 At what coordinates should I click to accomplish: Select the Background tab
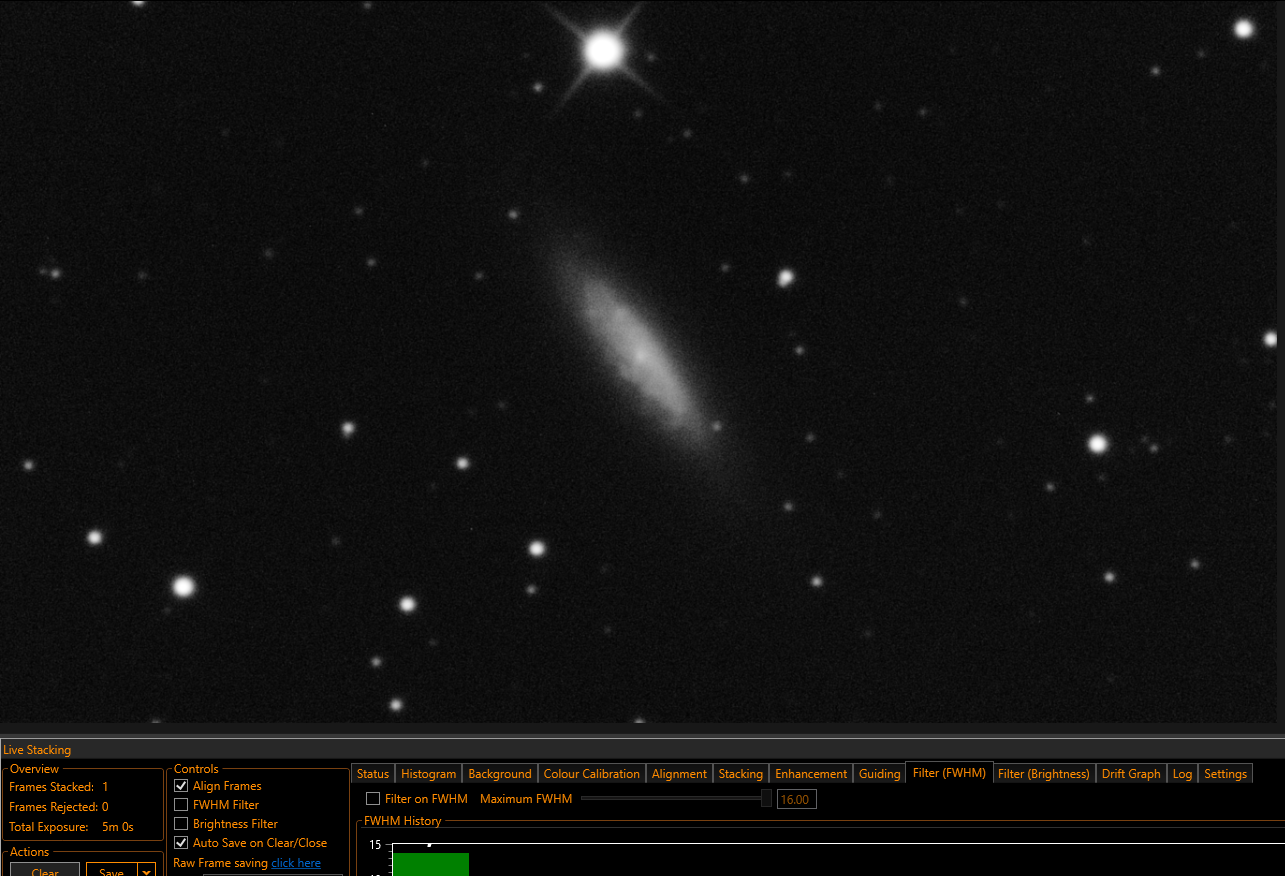click(500, 774)
